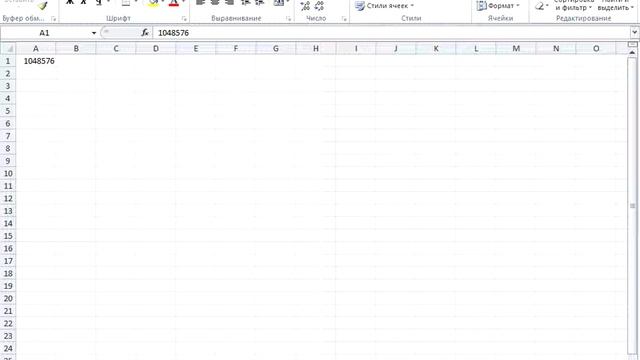
Task: Toggle underline (Ч) formatting
Action: [98, 3]
